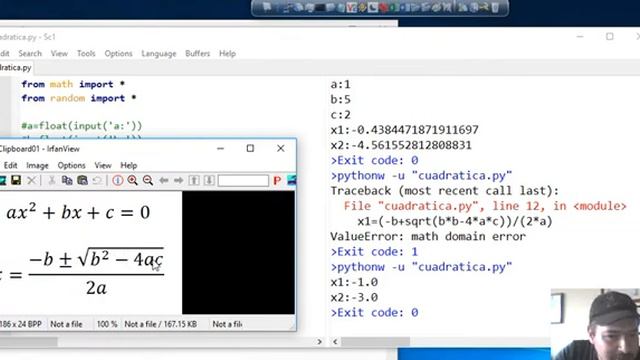
Task: Click the editor horizontal scrollbar thumb
Action: click(x=29, y=342)
